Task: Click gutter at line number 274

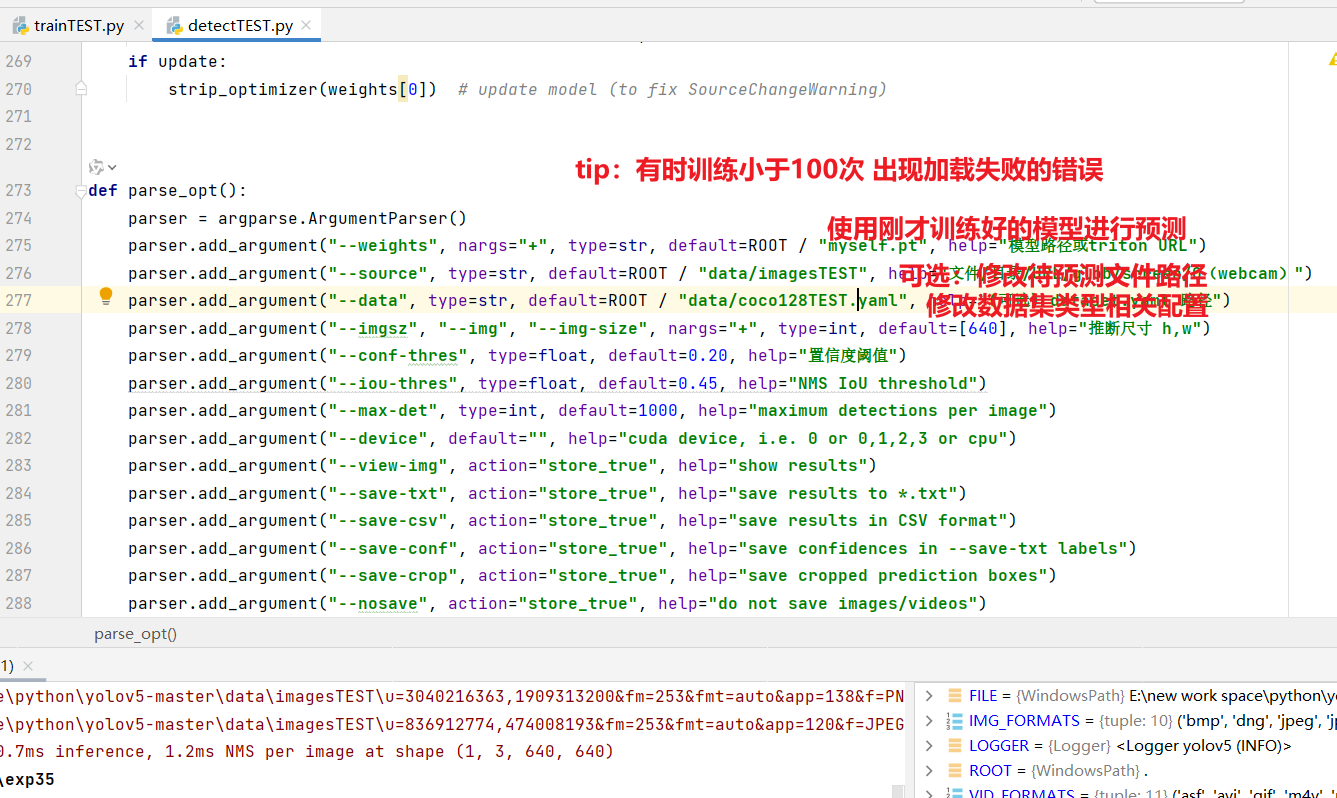Action: click(19, 218)
